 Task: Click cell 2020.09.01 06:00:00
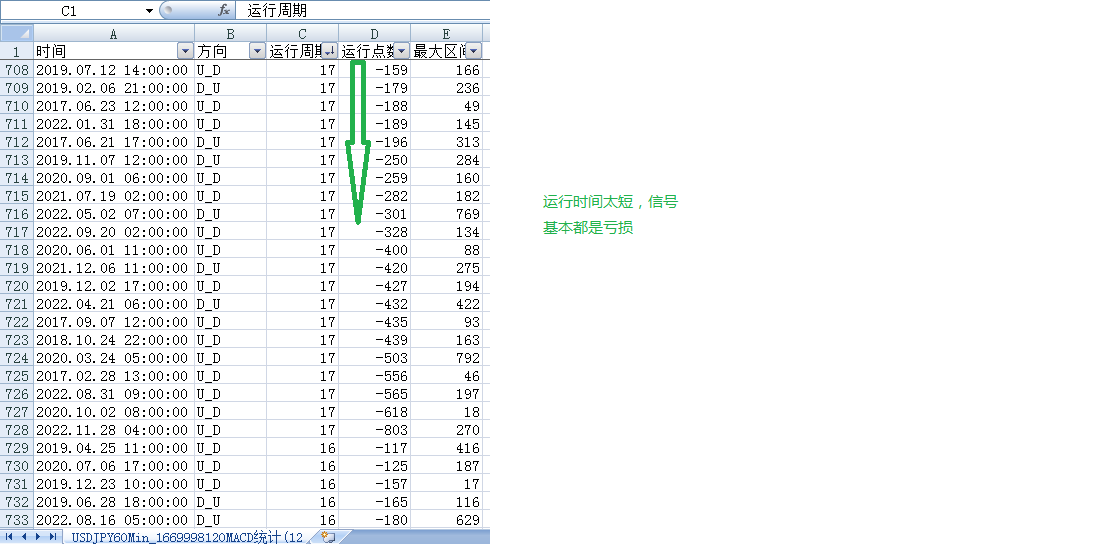coord(114,178)
